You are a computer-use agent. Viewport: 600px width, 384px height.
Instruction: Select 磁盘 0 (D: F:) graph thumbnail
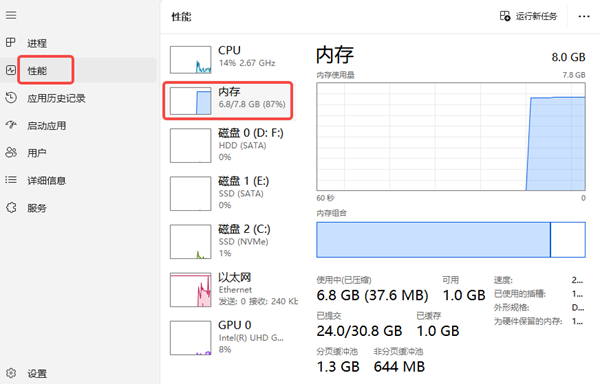tap(190, 145)
